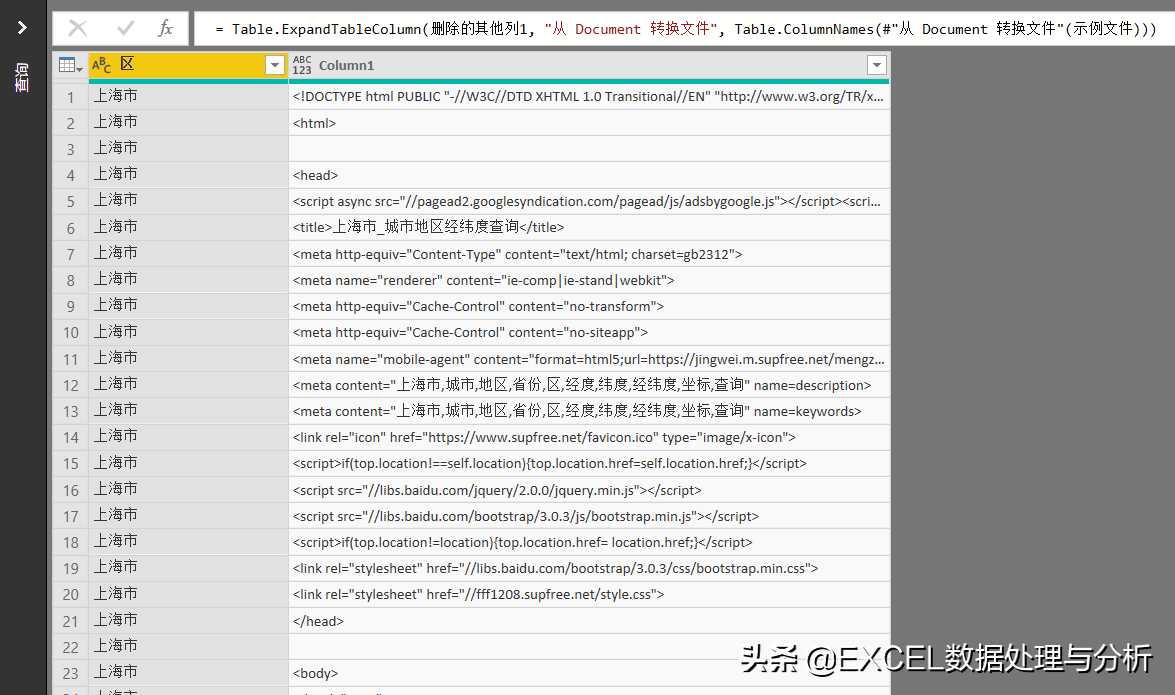Image resolution: width=1175 pixels, height=695 pixels.
Task: Select the 区 column header
Action: [188, 65]
